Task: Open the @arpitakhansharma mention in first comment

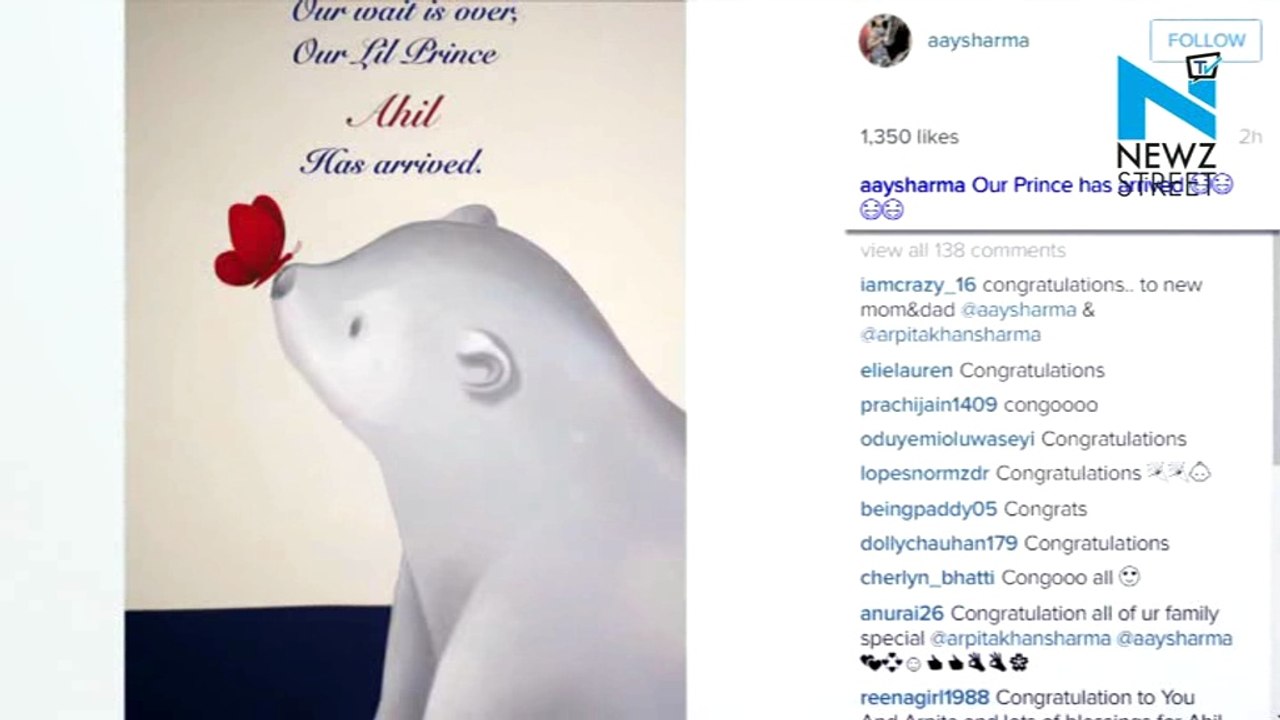Action: click(x=950, y=335)
